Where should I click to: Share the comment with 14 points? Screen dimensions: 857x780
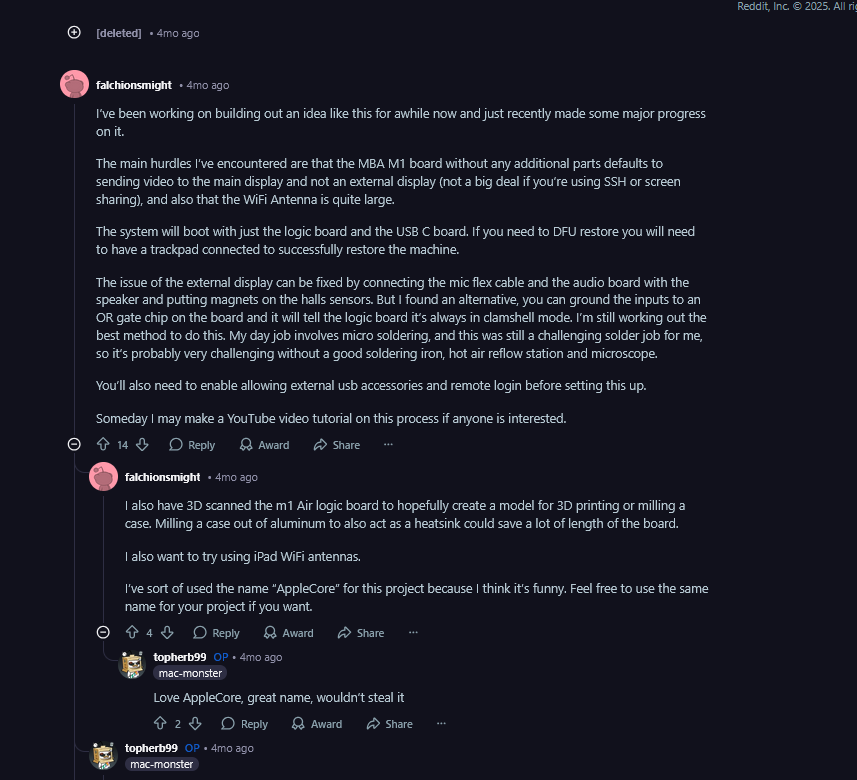point(336,445)
